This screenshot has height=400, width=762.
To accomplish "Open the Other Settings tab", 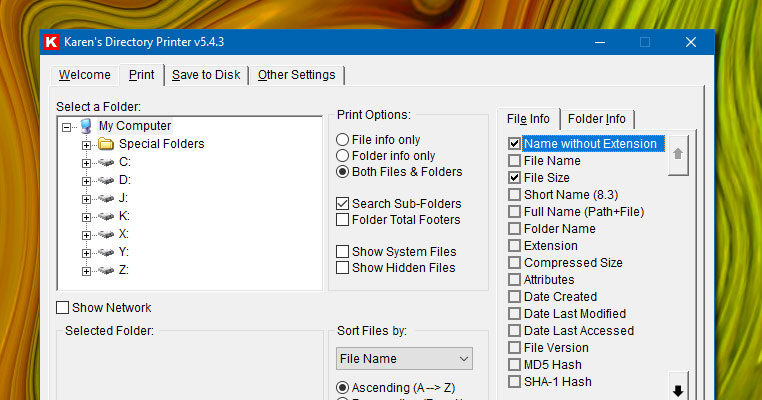I will pos(296,75).
